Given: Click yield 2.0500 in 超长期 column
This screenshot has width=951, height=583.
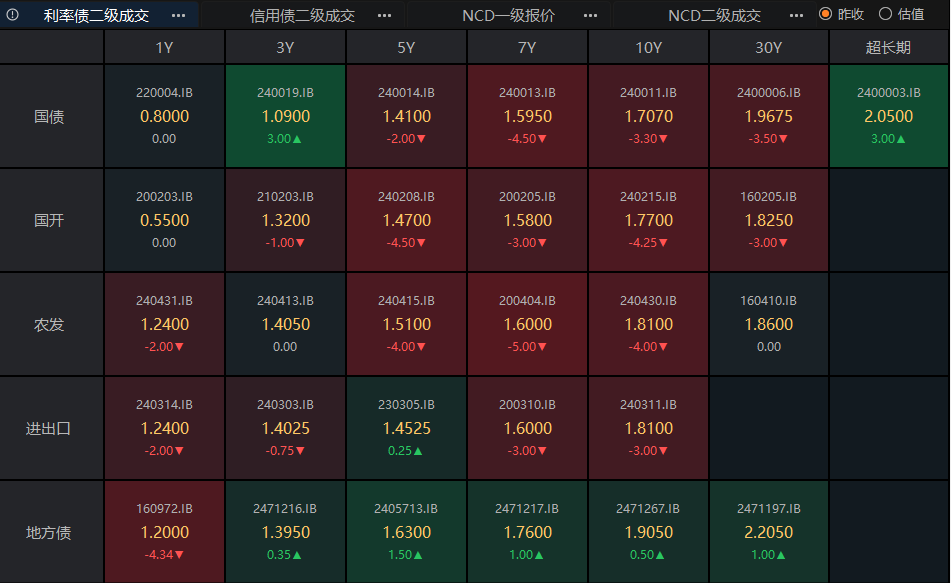Looking at the screenshot, I should 889,116.
